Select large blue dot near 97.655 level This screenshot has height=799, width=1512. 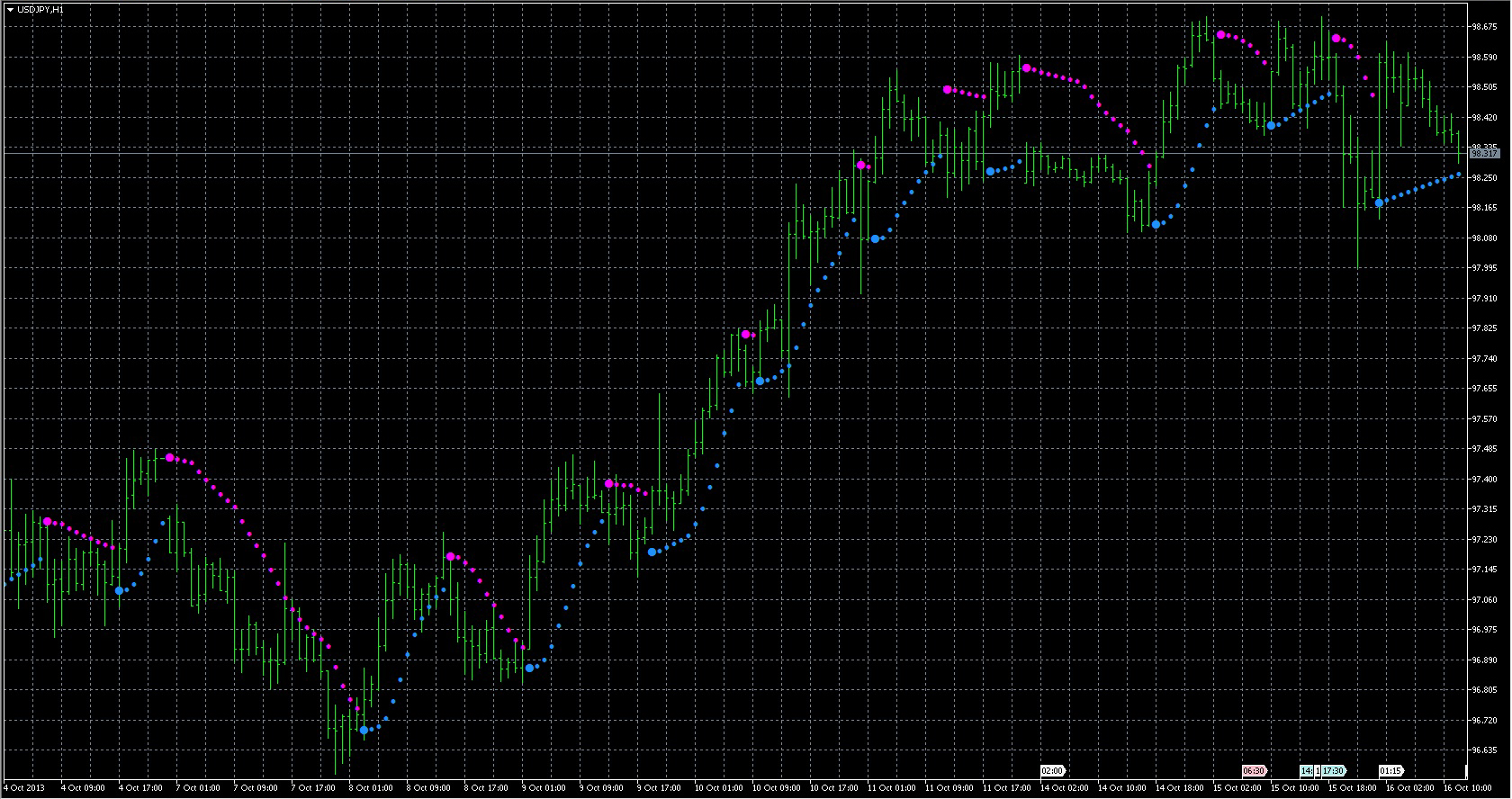pyautogui.click(x=760, y=382)
